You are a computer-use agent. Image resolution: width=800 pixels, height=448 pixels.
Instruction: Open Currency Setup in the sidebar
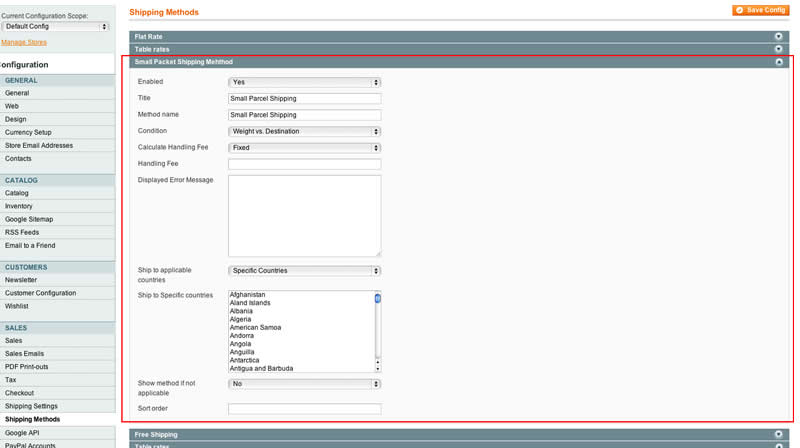tap(28, 132)
